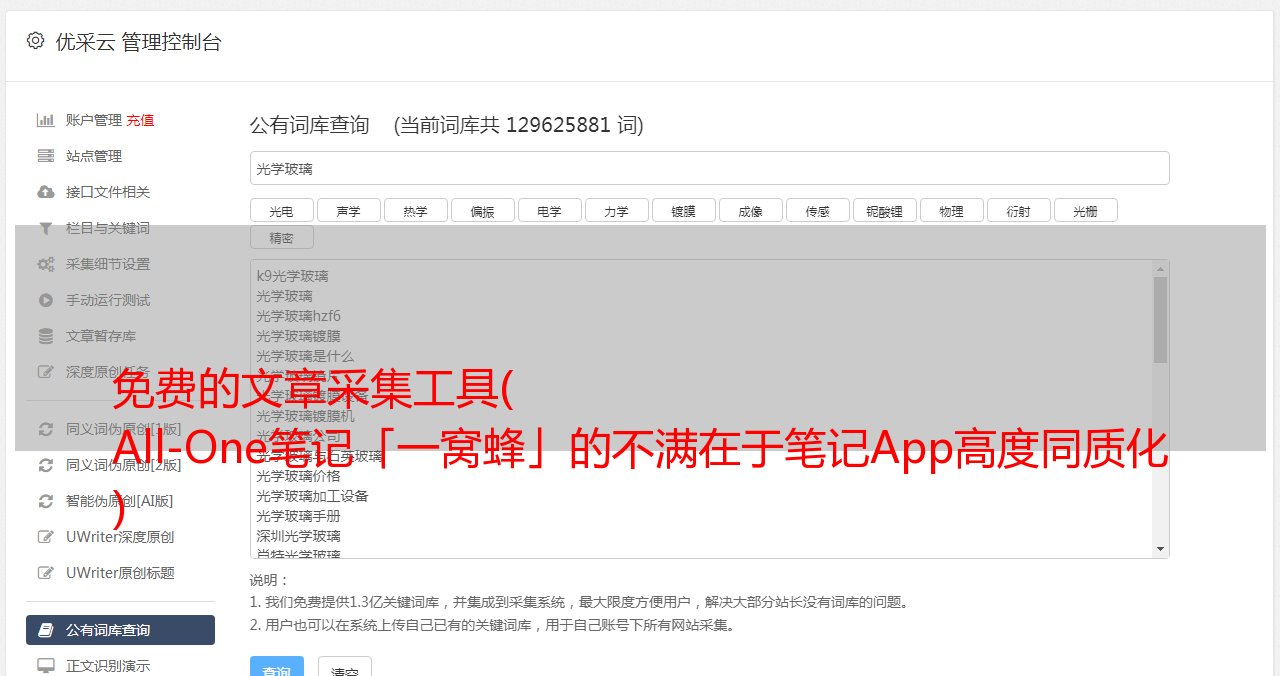The height and width of the screenshot is (676, 1280).
Task: Click the filter icon for 栏目与关键词
Action: [46, 228]
